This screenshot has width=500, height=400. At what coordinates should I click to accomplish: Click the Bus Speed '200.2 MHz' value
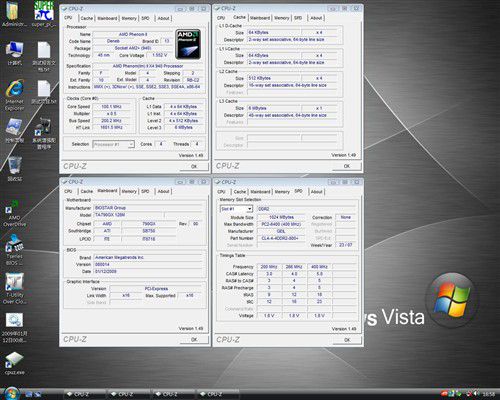111,121
